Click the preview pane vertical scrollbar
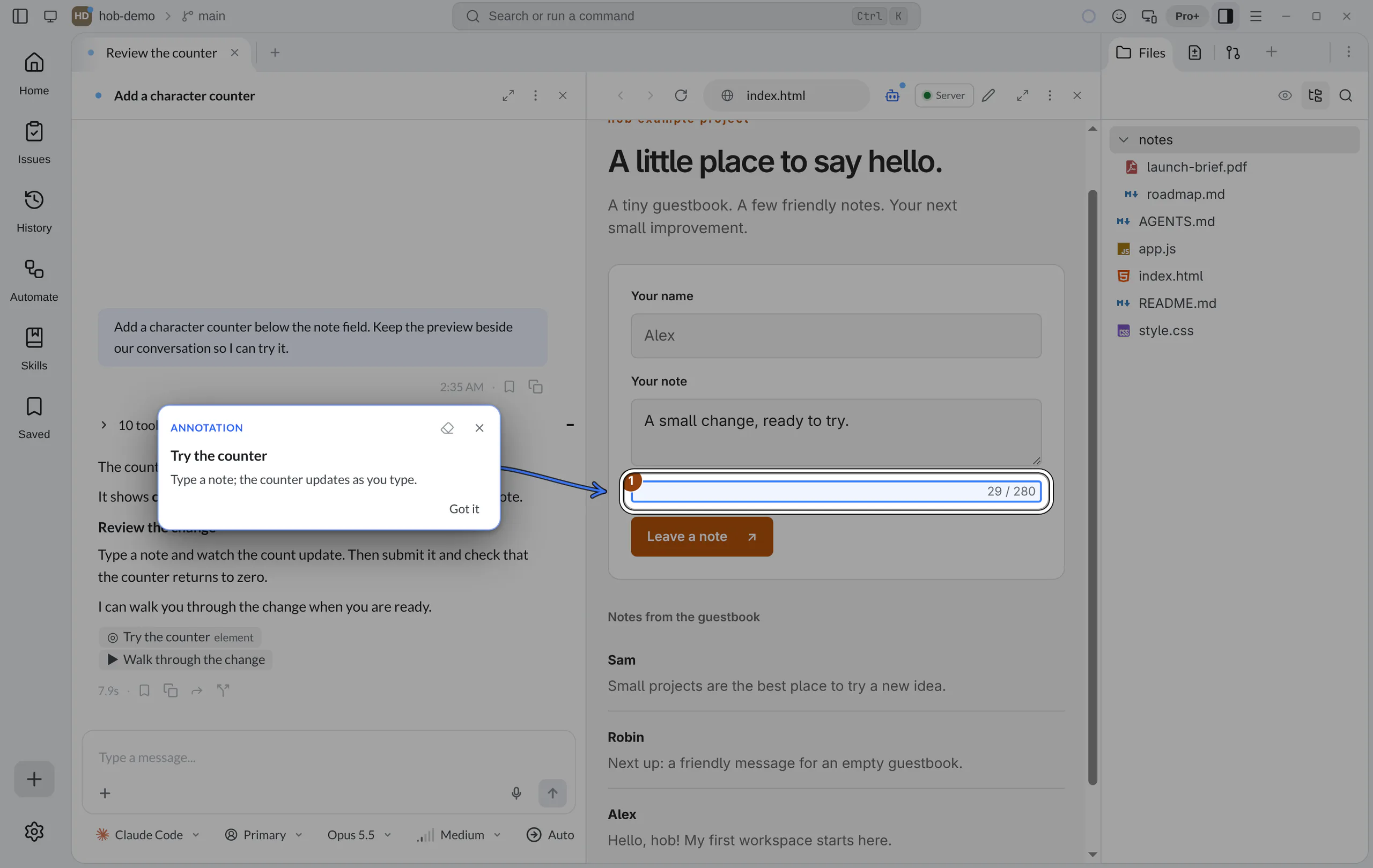This screenshot has height=868, width=1373. click(x=1092, y=487)
